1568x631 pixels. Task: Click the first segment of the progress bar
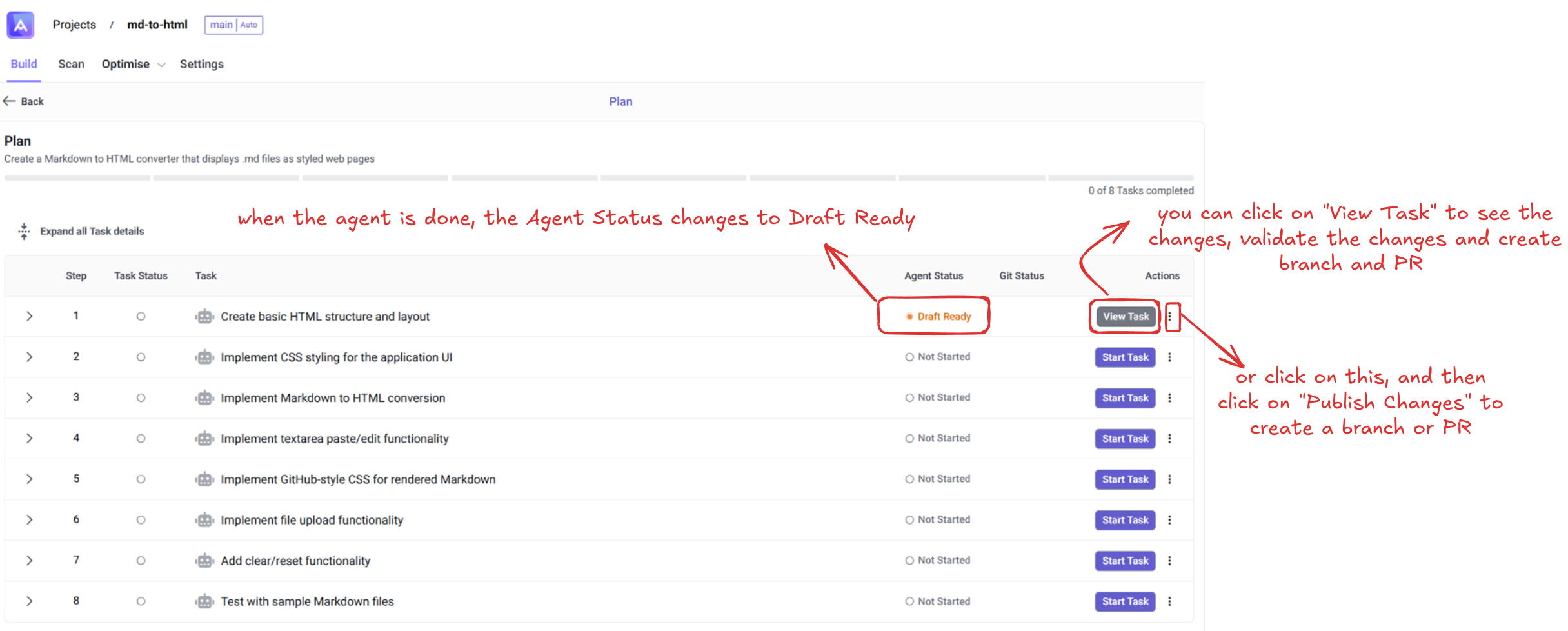coord(77,178)
